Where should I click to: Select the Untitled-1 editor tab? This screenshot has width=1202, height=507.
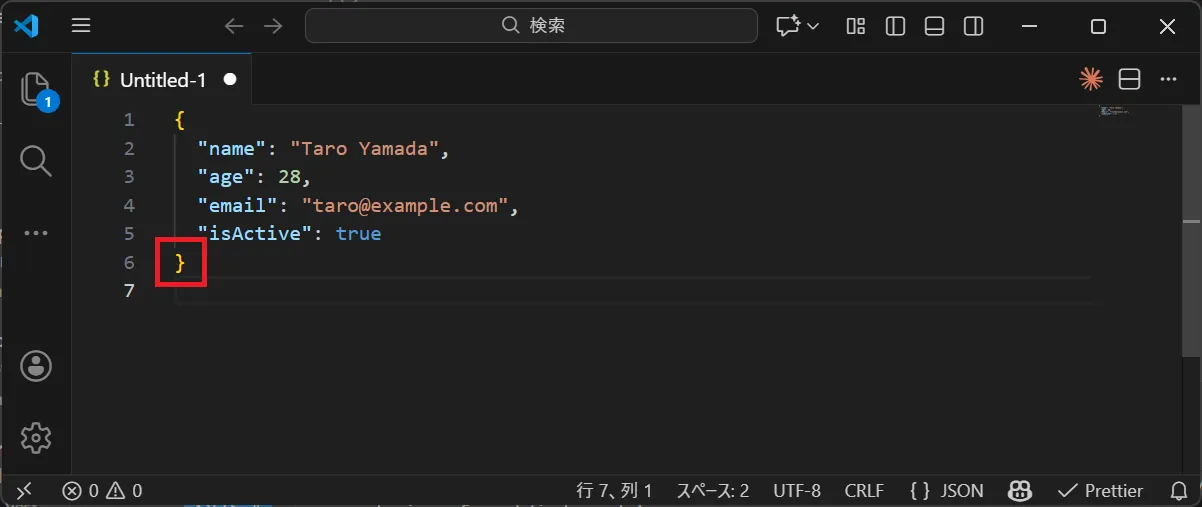pos(162,80)
